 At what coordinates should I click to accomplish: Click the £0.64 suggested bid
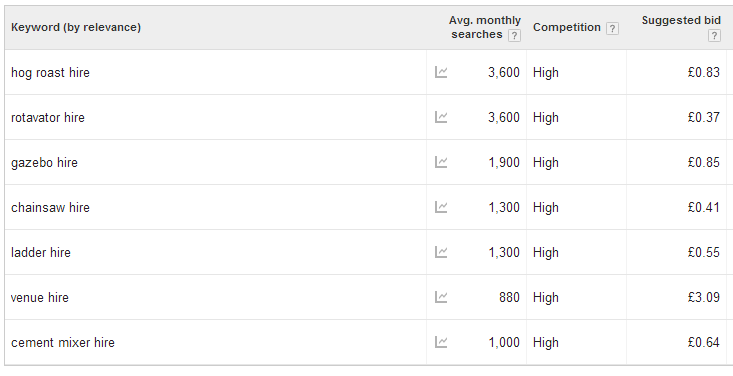coord(704,342)
